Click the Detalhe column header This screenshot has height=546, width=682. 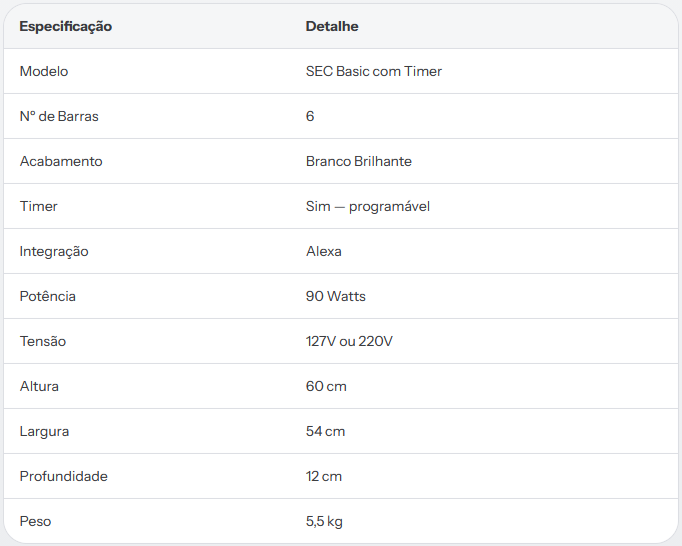point(332,26)
